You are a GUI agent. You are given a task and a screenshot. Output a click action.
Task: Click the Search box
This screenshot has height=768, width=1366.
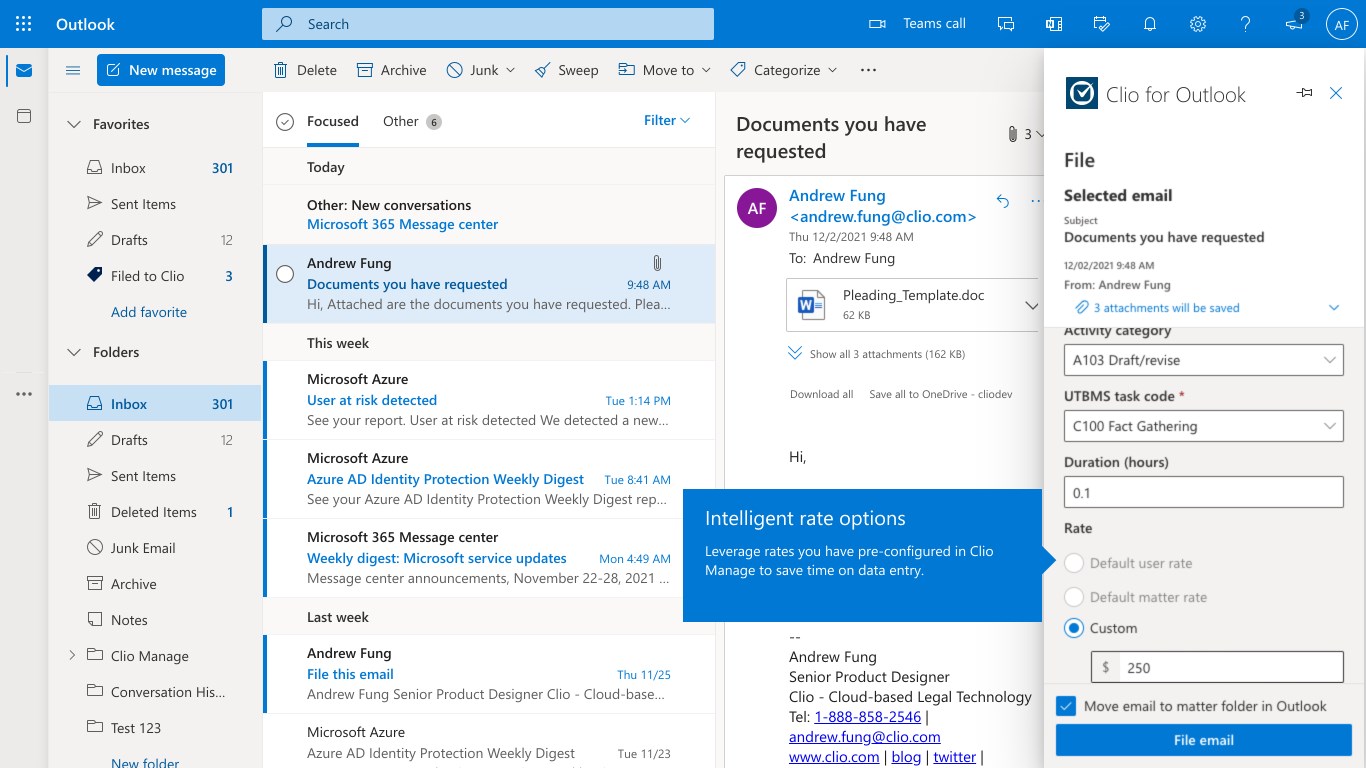[488, 24]
